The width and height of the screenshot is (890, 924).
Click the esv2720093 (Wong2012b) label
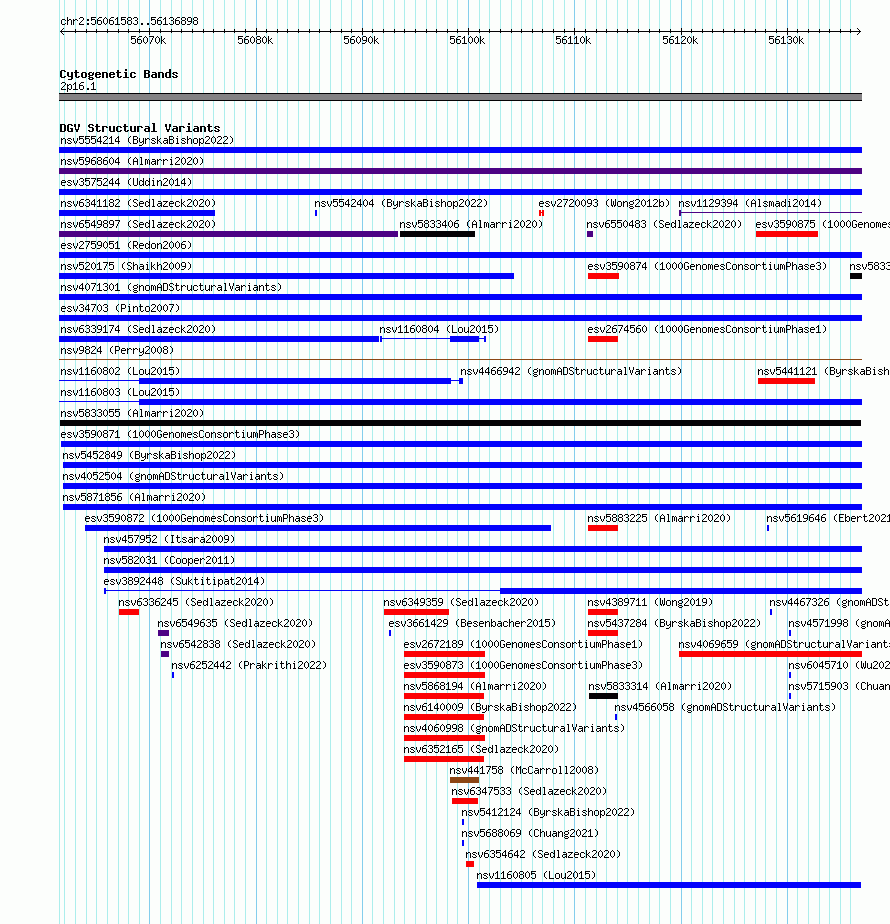(x=604, y=203)
